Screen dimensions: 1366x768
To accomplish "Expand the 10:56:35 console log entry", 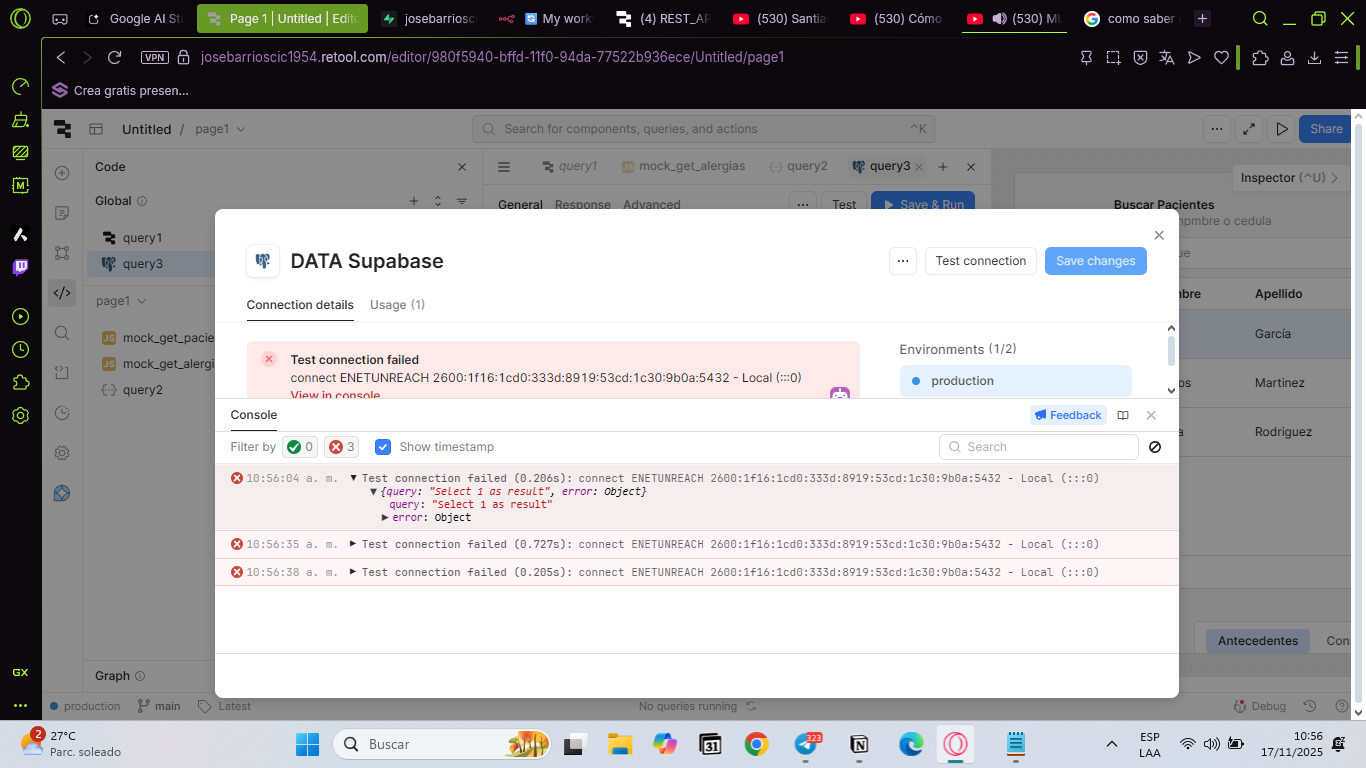I will coord(353,544).
